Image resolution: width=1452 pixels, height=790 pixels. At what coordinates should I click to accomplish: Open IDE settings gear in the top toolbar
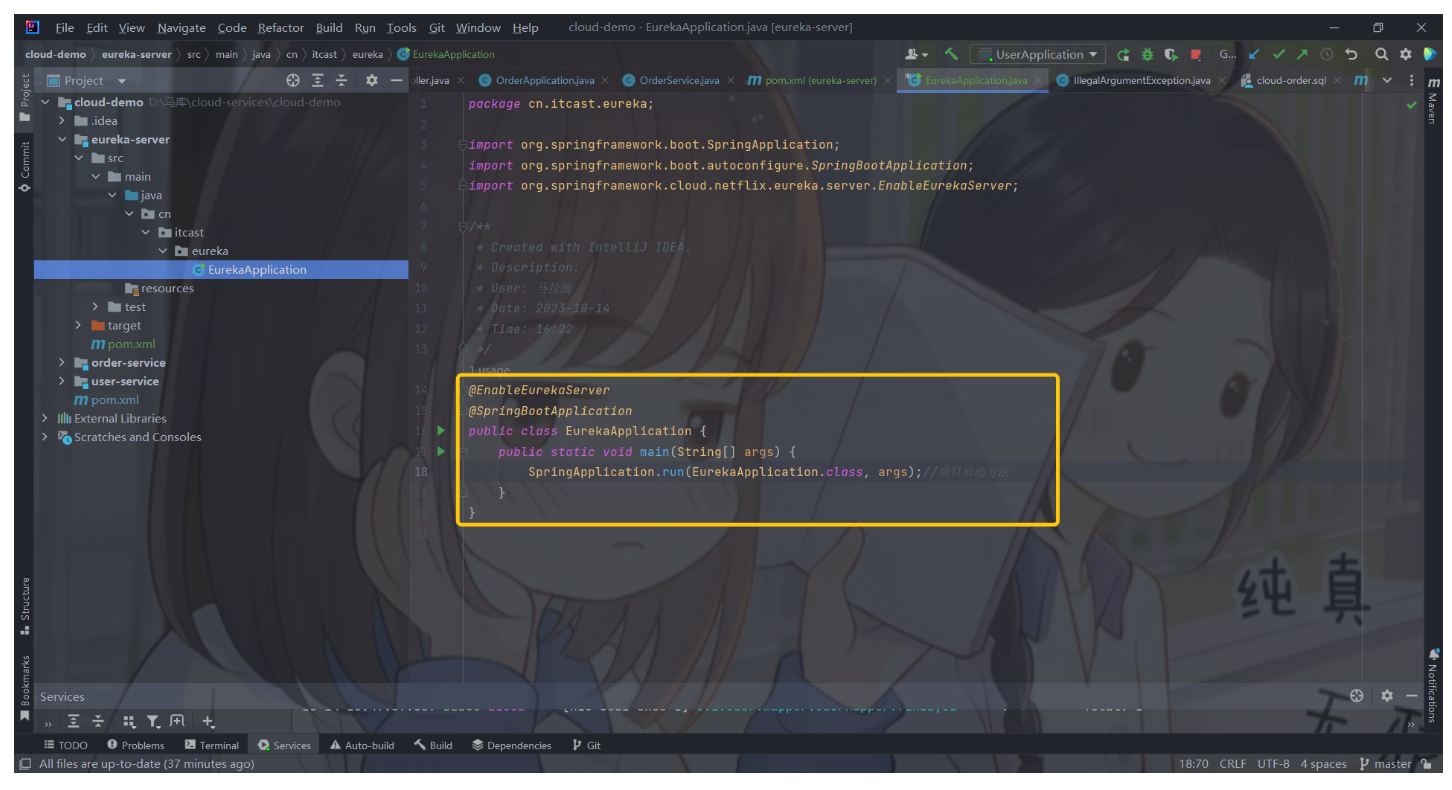click(x=1405, y=54)
